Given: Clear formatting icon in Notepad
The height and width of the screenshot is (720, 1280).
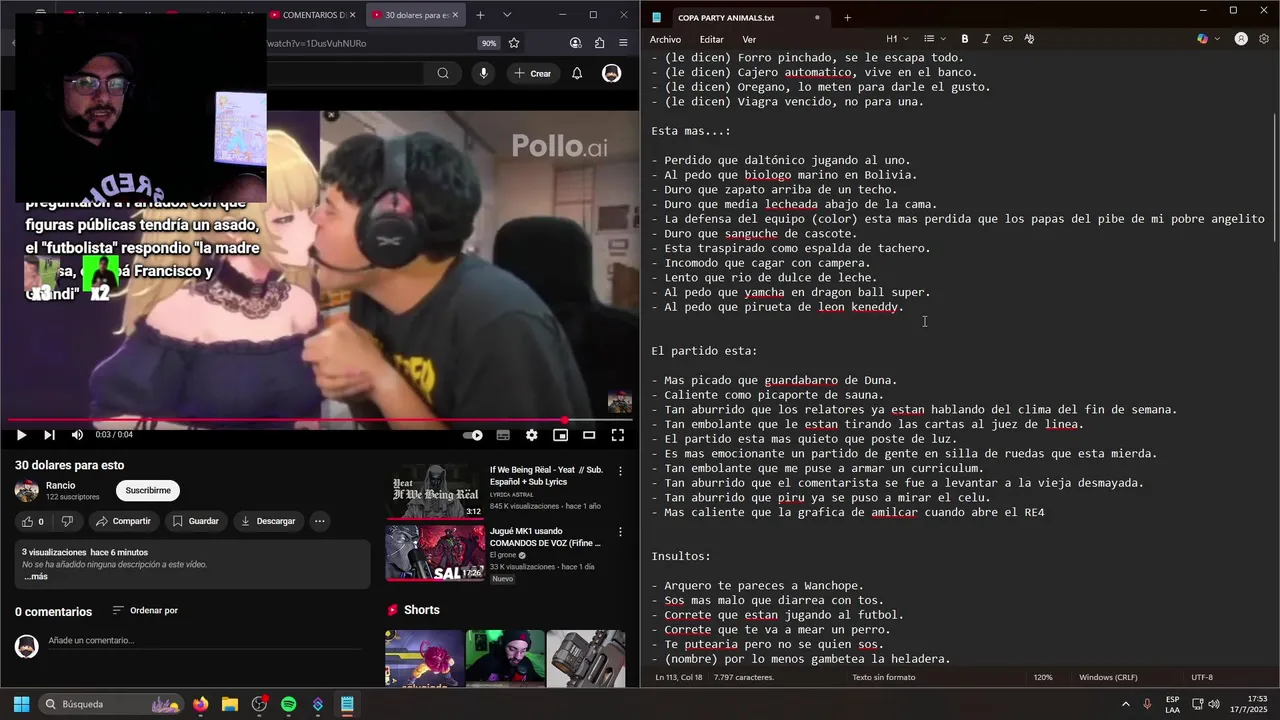Looking at the screenshot, I should (x=1029, y=39).
